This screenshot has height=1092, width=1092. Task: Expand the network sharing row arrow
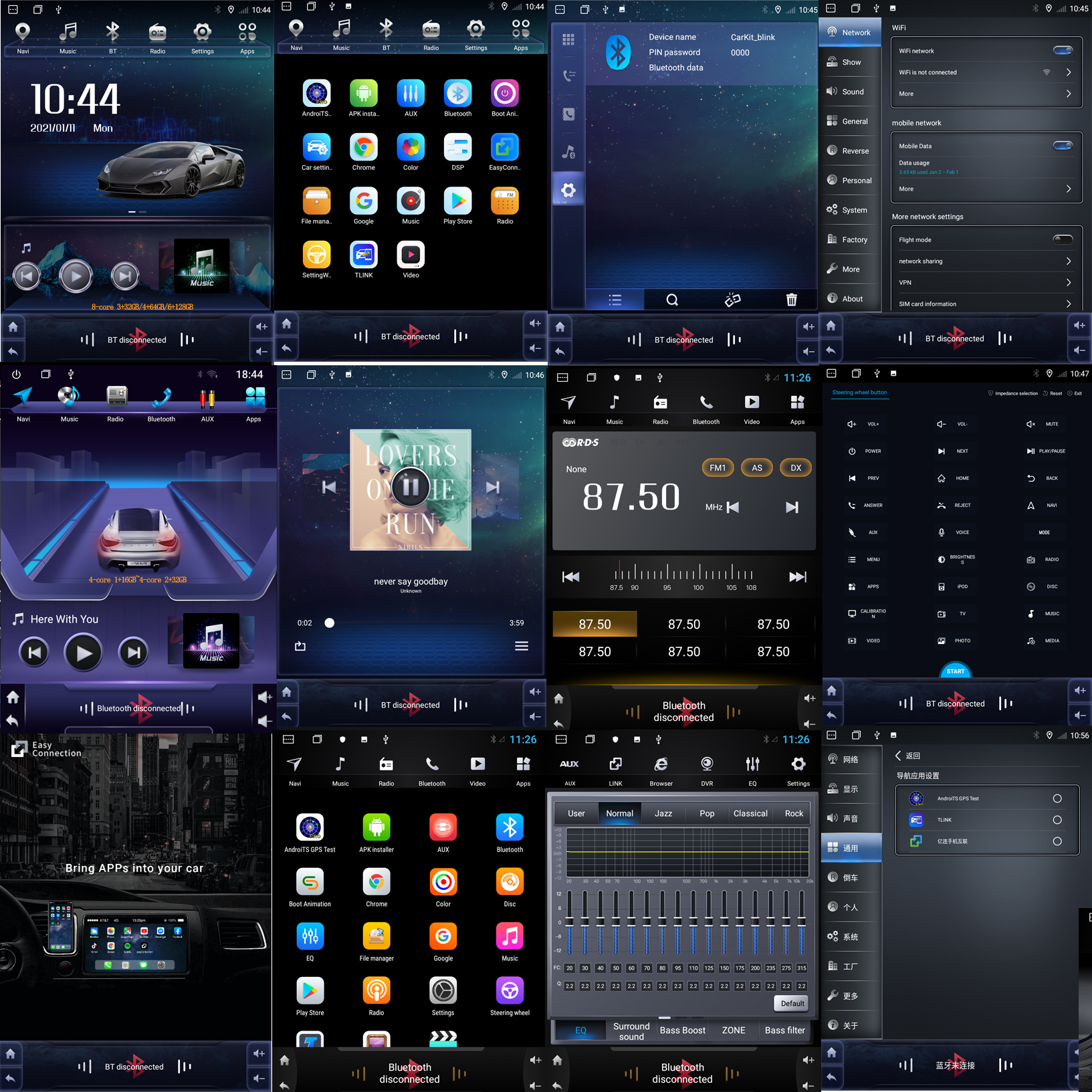pos(1068,261)
